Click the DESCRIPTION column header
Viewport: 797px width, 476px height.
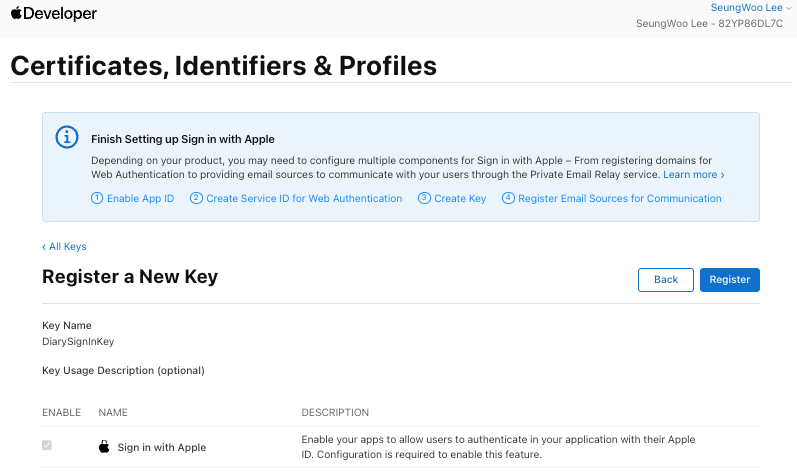click(x=335, y=412)
